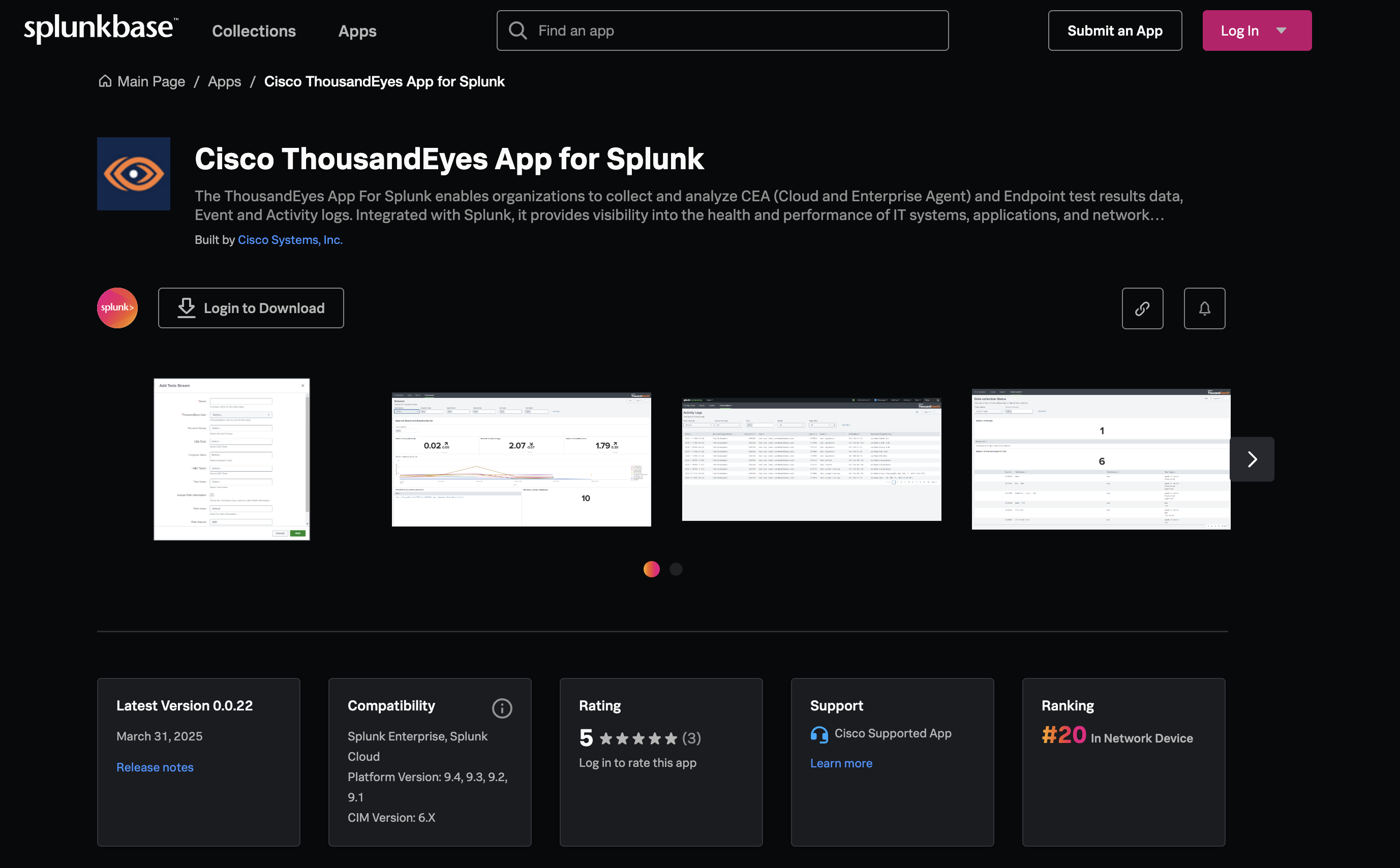Screen dimensions: 1400x868
Task: Open network dashboard chart screenshot thumbnail
Action: tap(522, 459)
